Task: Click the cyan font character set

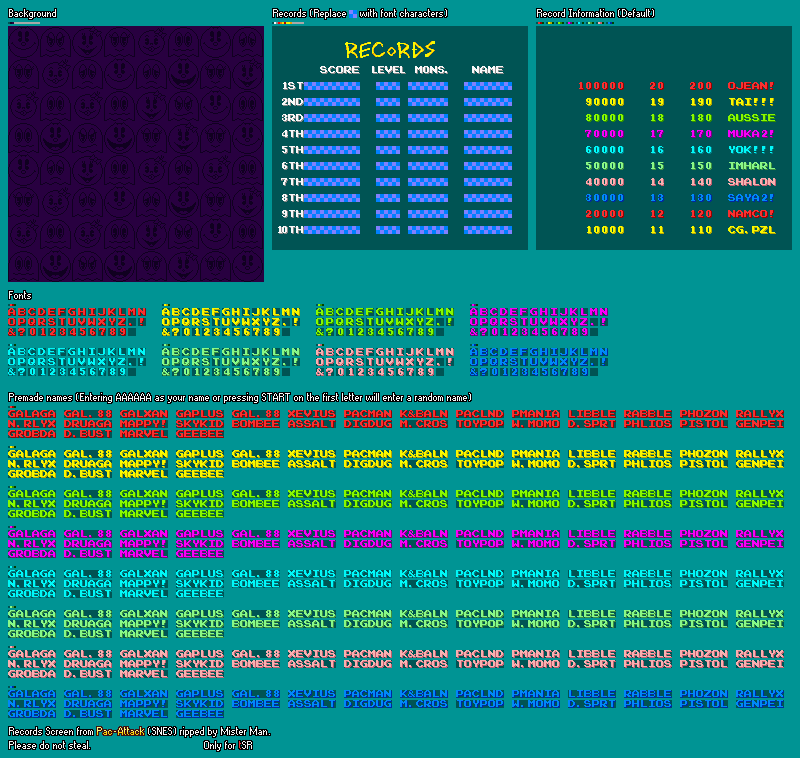Action: coord(77,362)
